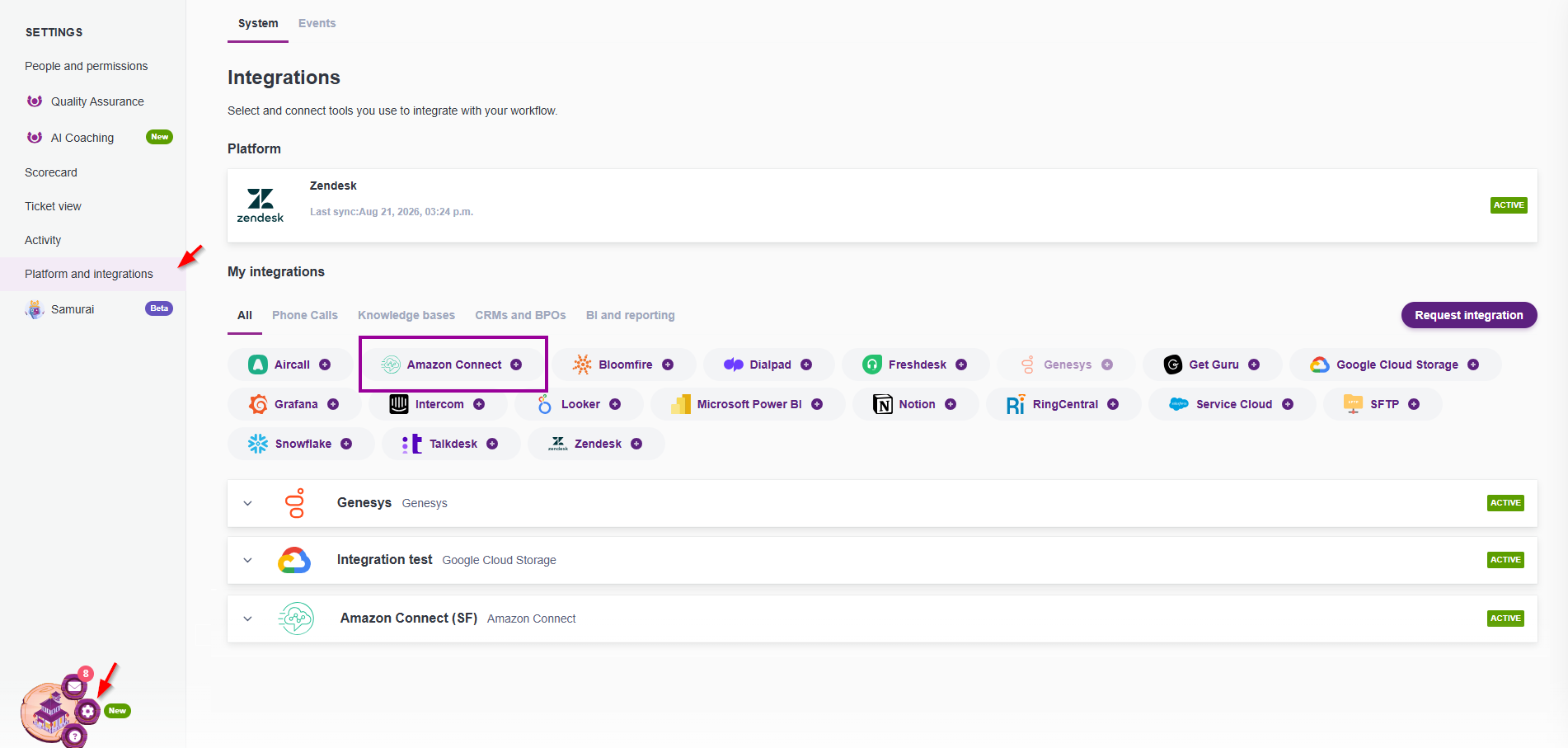This screenshot has width=1568, height=748.
Task: Click the plus icon beside Talkdesk
Action: pos(492,444)
